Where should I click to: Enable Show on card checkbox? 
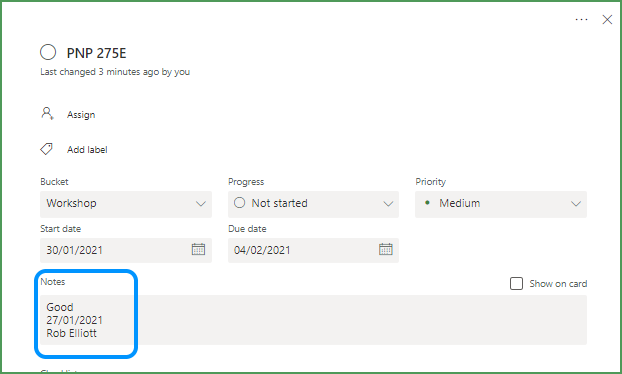pos(516,284)
